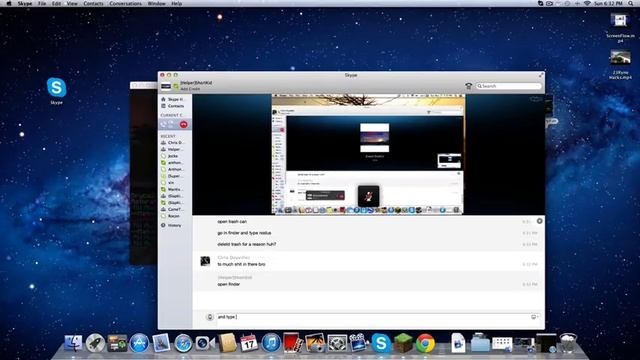The height and width of the screenshot is (360, 640).
Task: Open the Skype application menu
Action: point(24,3)
